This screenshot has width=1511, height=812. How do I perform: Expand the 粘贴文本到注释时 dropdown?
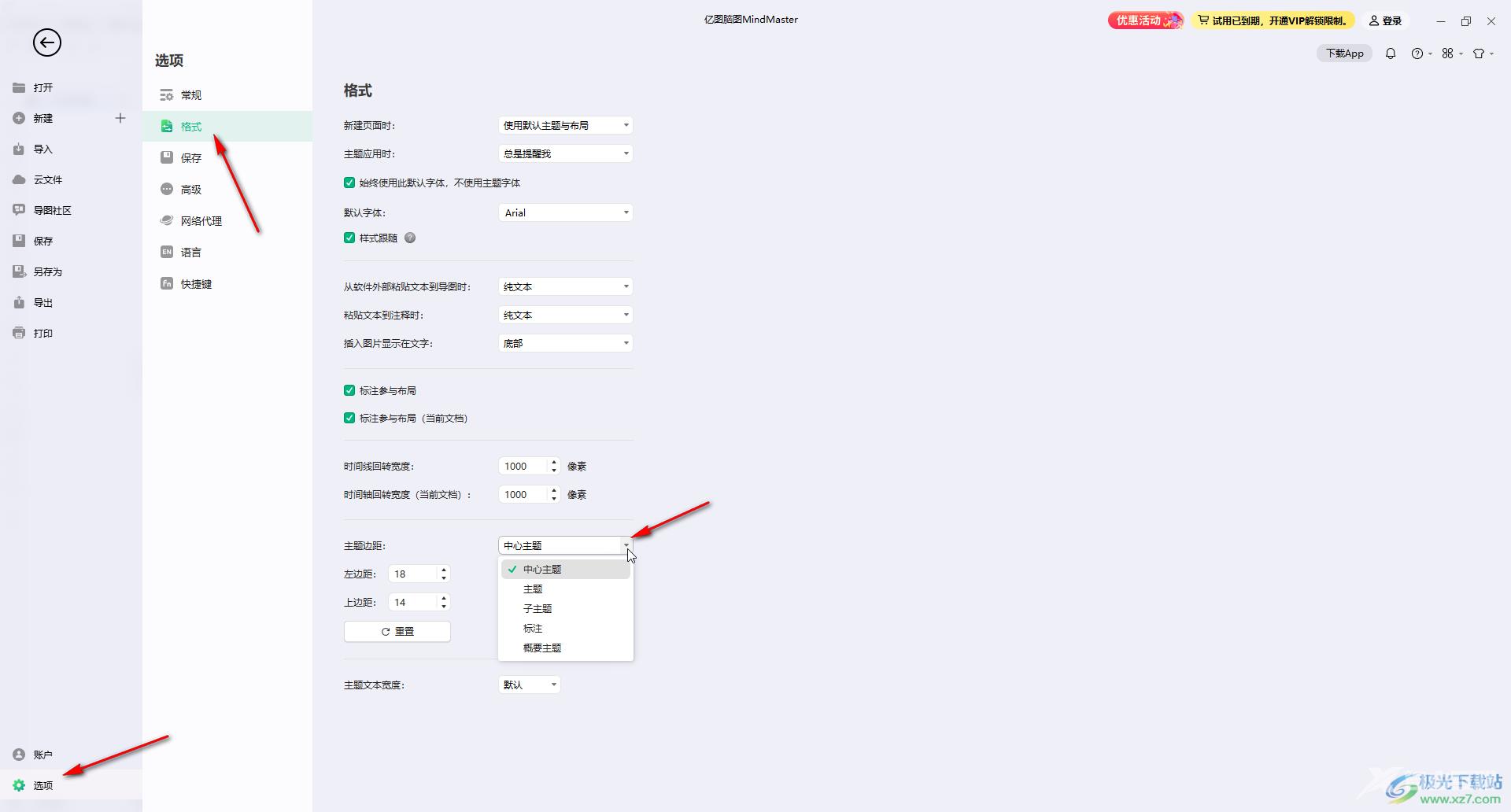pos(566,315)
